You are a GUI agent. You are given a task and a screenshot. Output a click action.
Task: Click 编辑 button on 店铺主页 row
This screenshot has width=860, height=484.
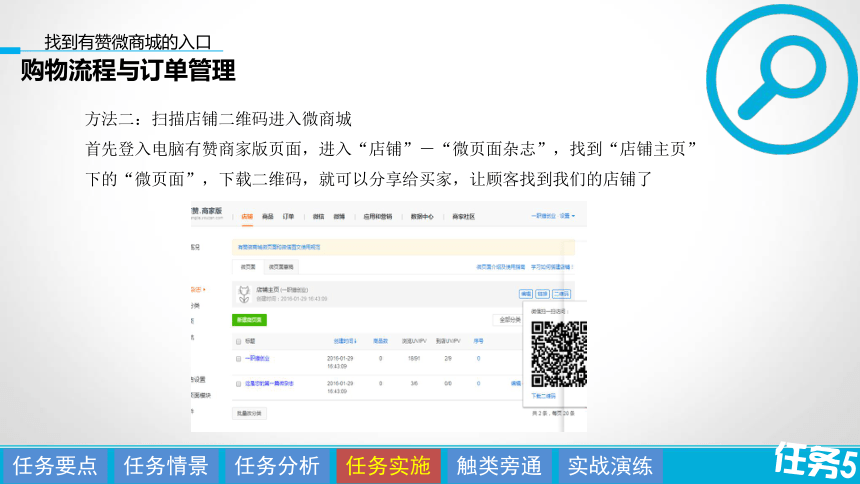pos(526,294)
